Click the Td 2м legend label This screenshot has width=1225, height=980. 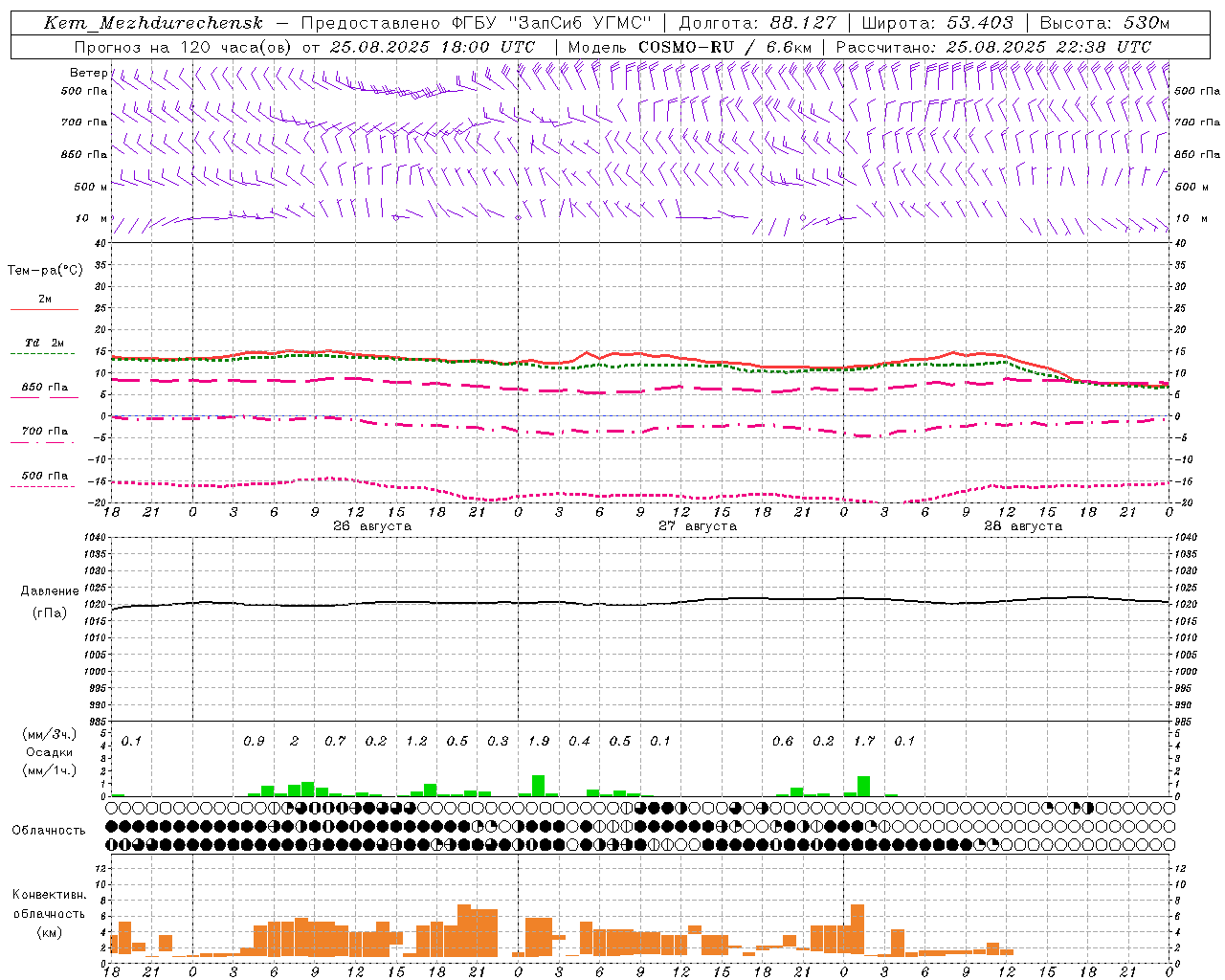click(45, 343)
